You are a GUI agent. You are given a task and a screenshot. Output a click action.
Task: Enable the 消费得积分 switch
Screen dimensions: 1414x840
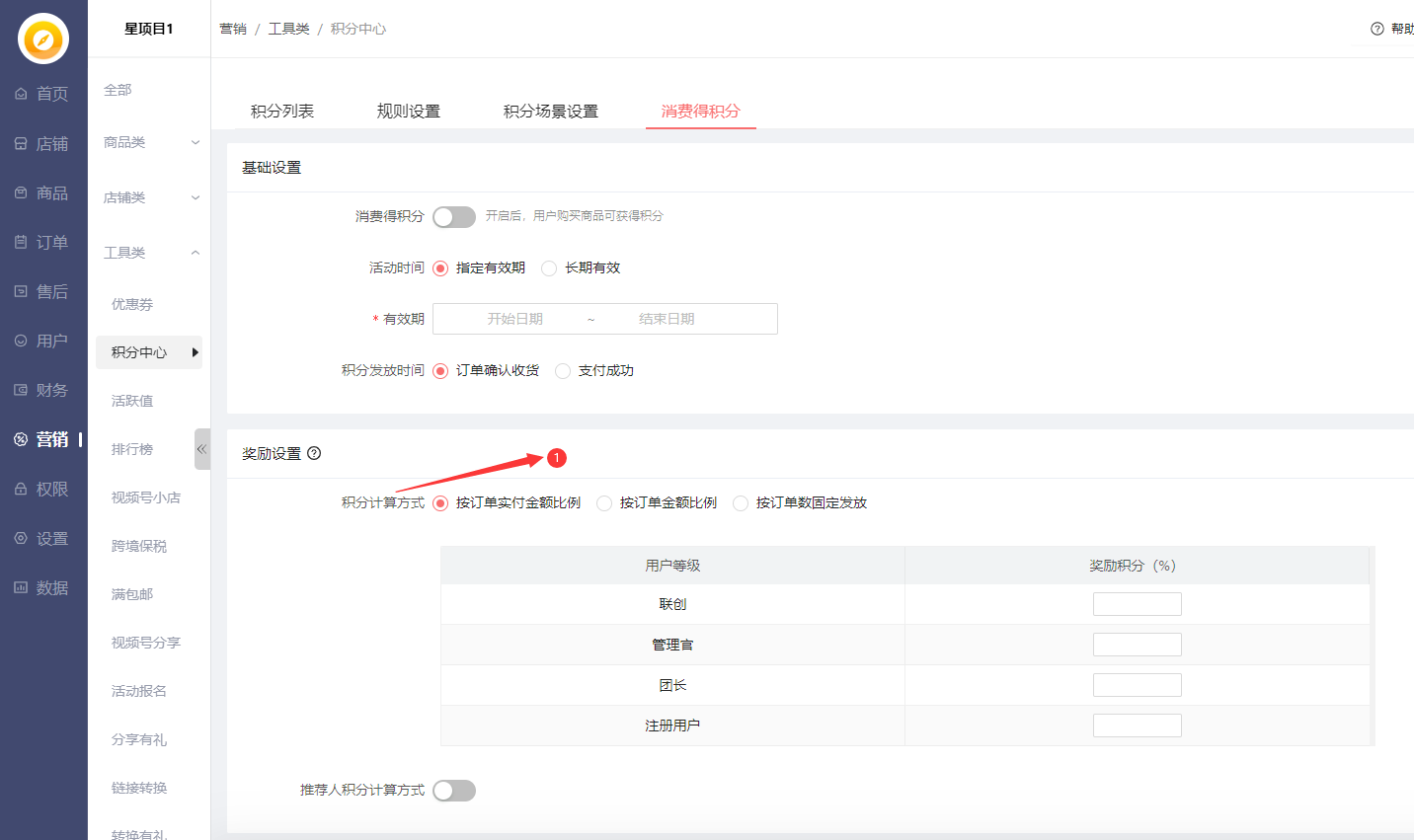454,217
